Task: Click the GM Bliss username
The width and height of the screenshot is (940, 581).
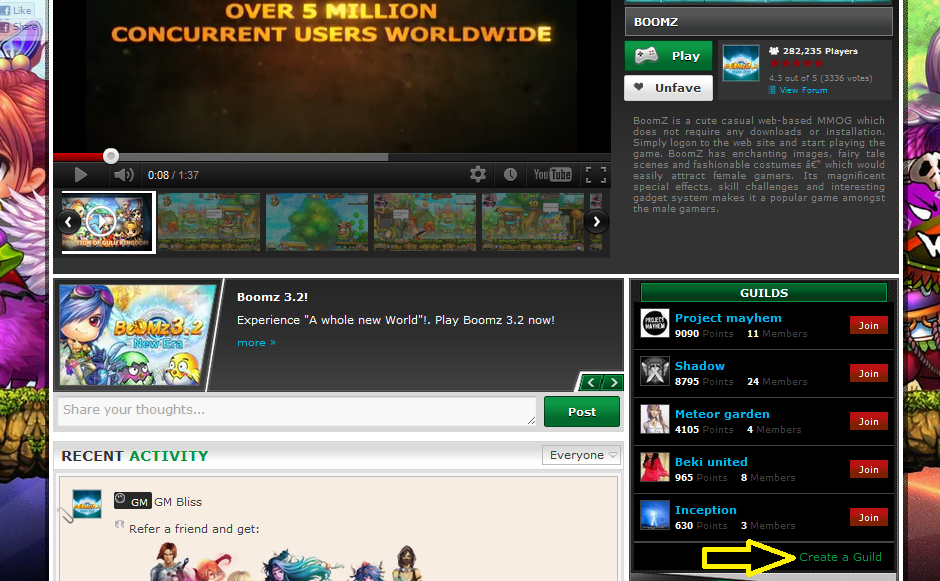Action: [x=178, y=502]
